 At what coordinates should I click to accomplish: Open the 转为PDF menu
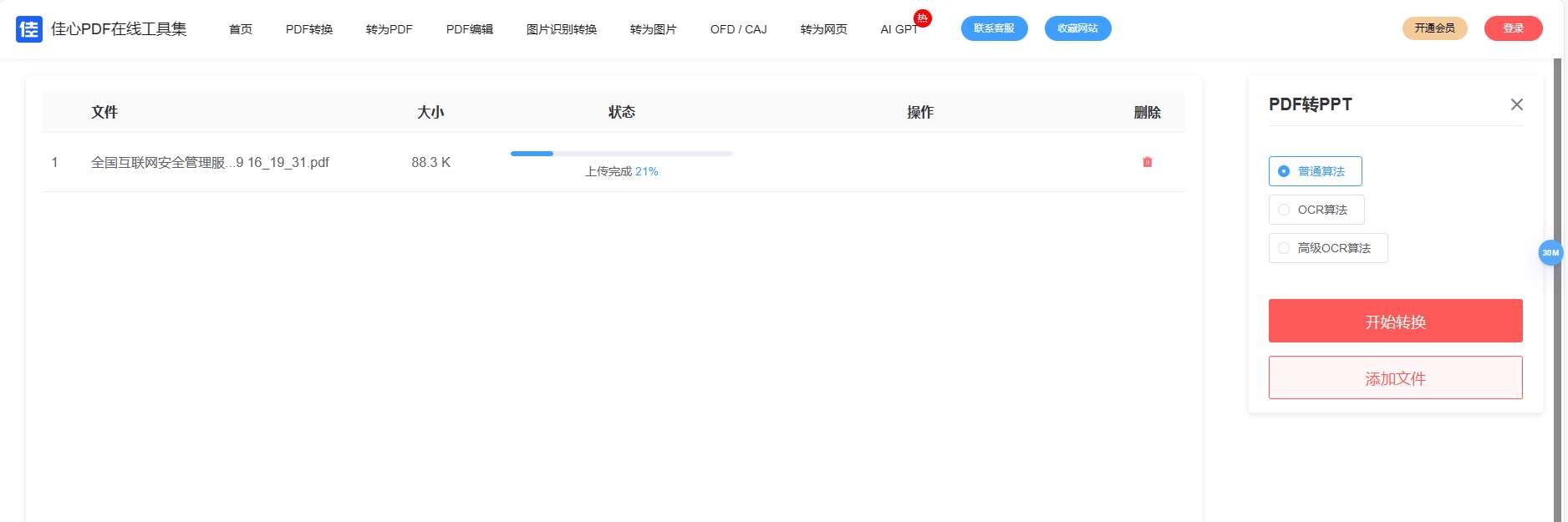tap(389, 29)
